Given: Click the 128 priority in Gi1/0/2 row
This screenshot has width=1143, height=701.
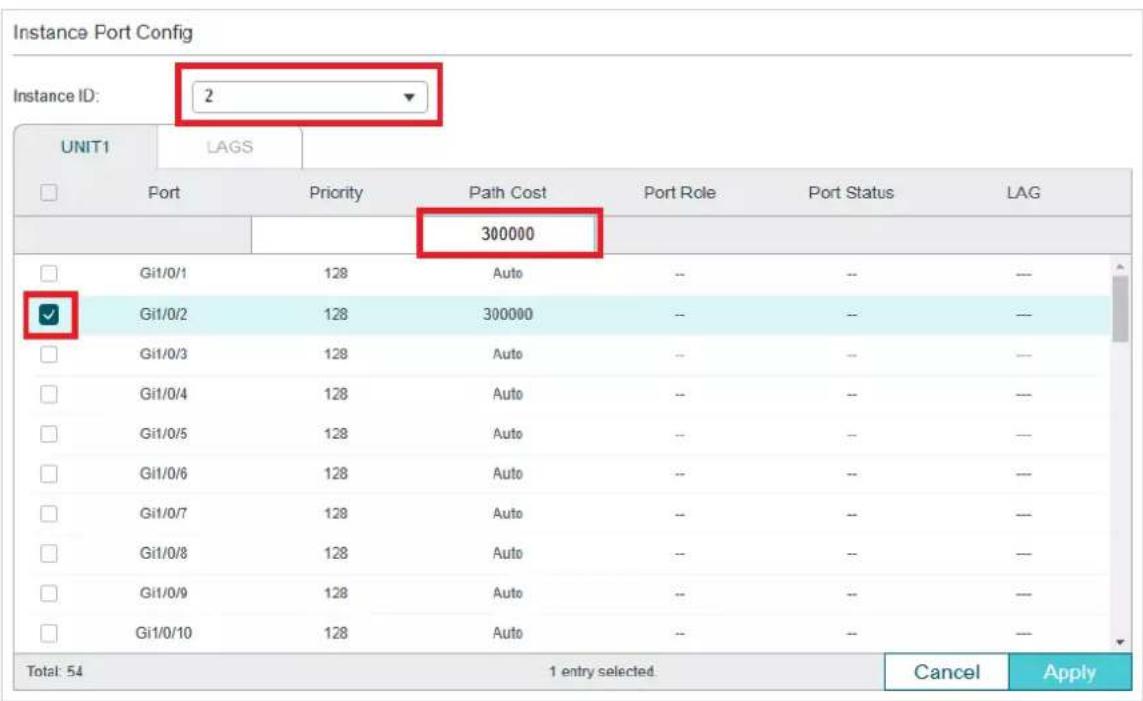Looking at the screenshot, I should pyautogui.click(x=335, y=314).
